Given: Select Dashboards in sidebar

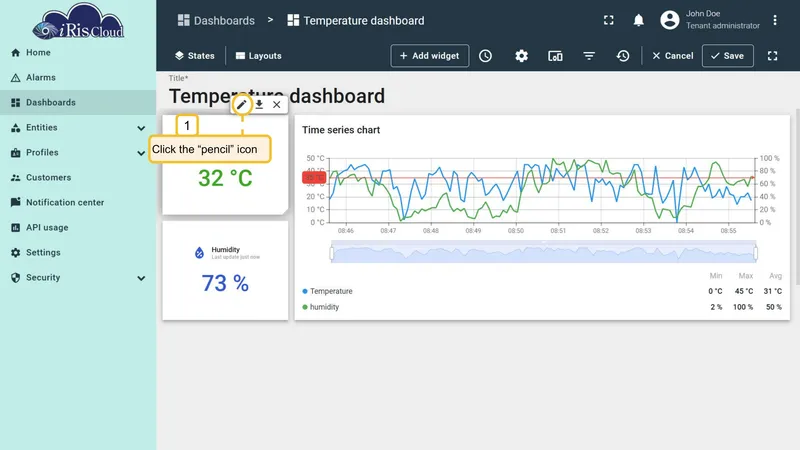Looking at the screenshot, I should [78, 103].
